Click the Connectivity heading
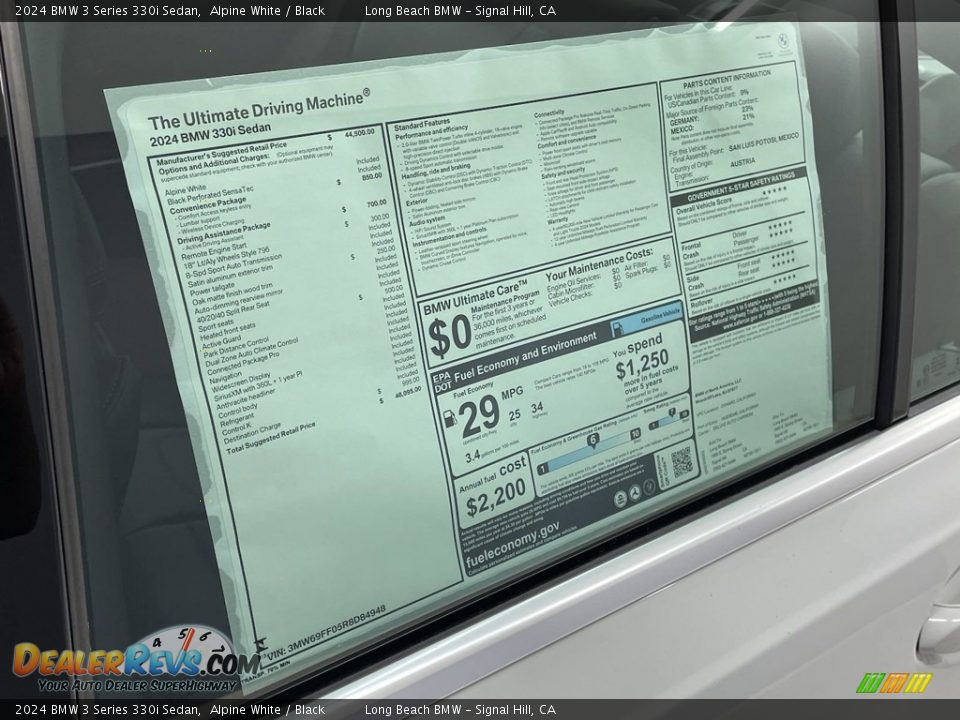Screen dimensions: 960x720 549,114
